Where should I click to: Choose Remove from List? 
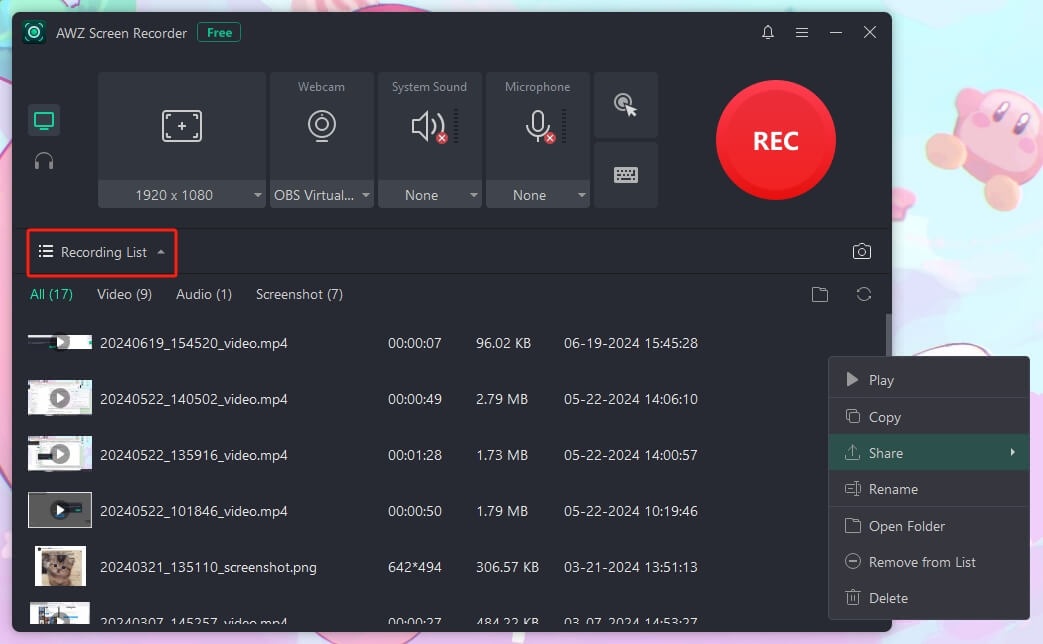click(929, 562)
